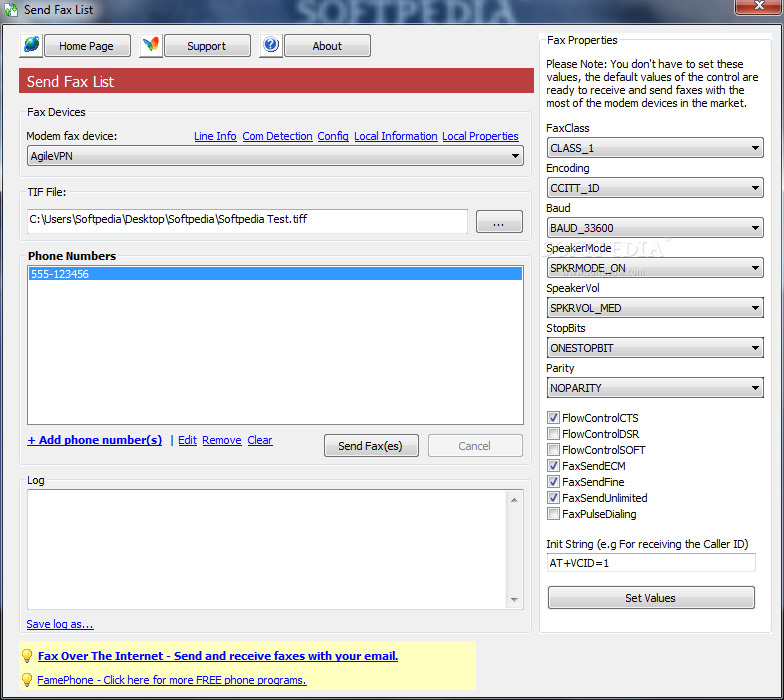784x700 pixels.
Task: Click the Clear phone numbers link
Action: pos(260,440)
